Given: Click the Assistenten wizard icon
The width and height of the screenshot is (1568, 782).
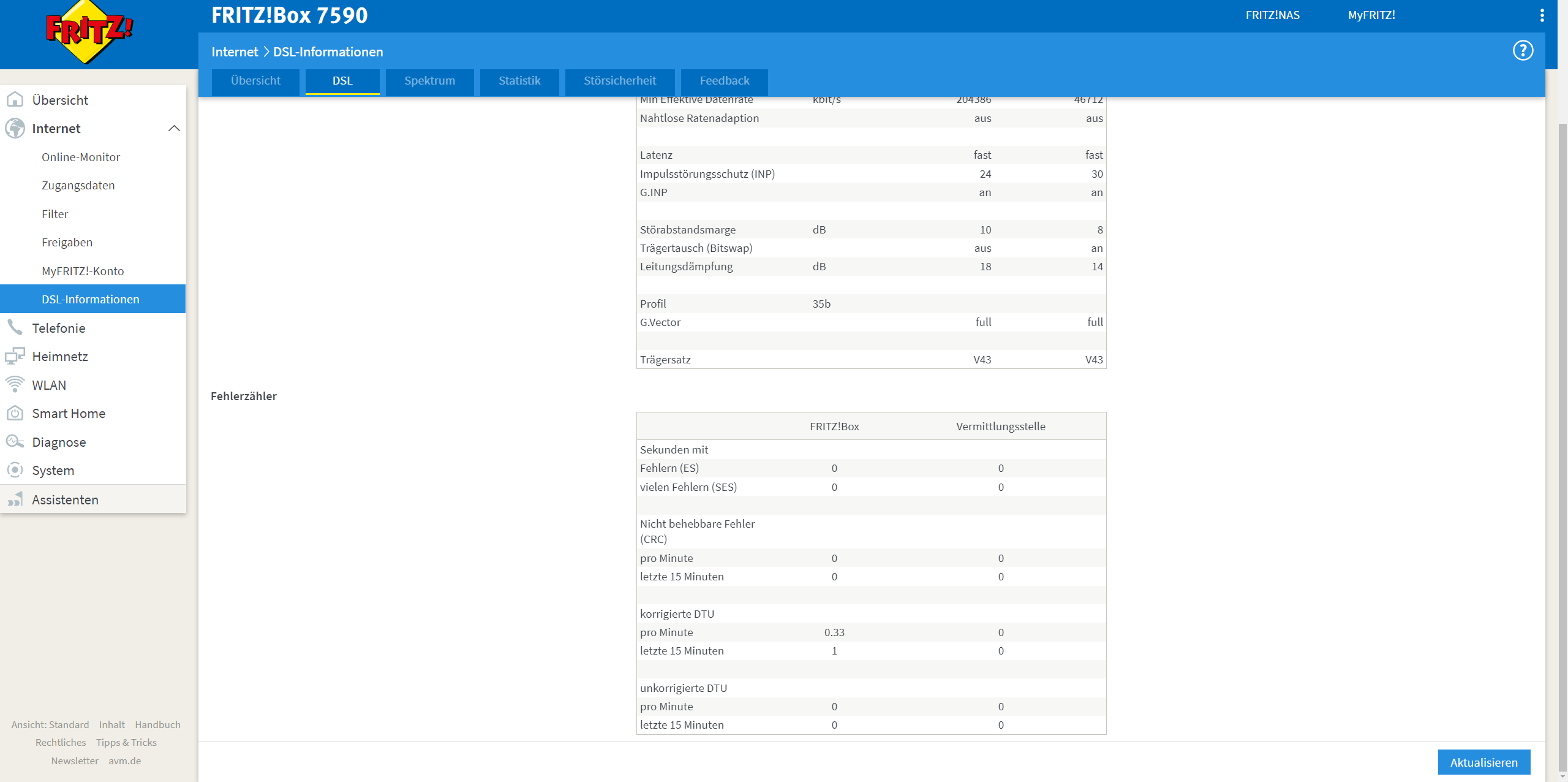Looking at the screenshot, I should [x=15, y=499].
